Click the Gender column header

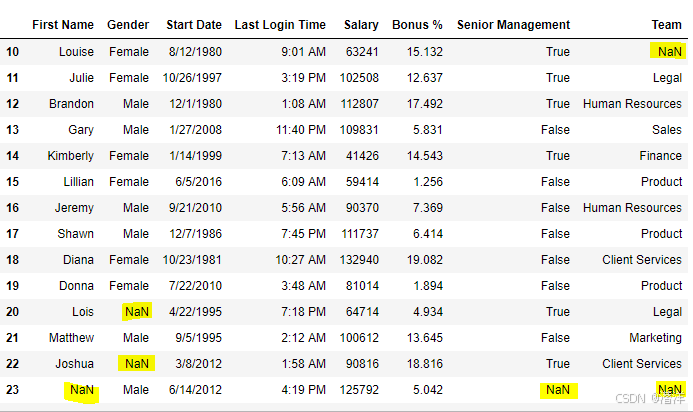tap(128, 25)
